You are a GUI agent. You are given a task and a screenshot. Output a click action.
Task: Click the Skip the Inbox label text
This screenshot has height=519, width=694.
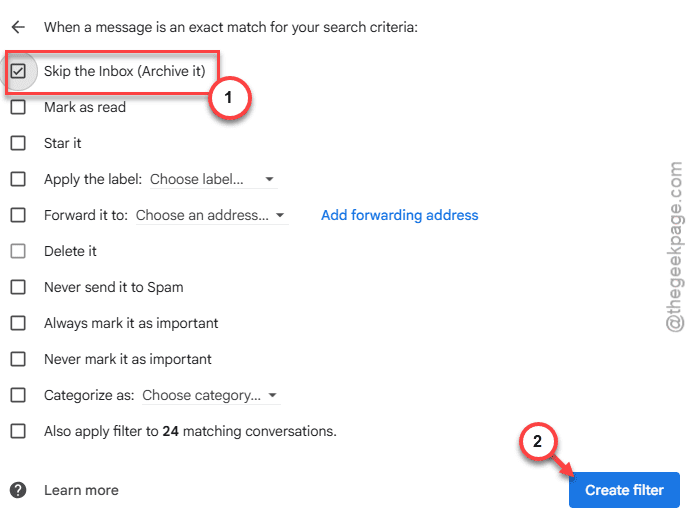coord(125,71)
